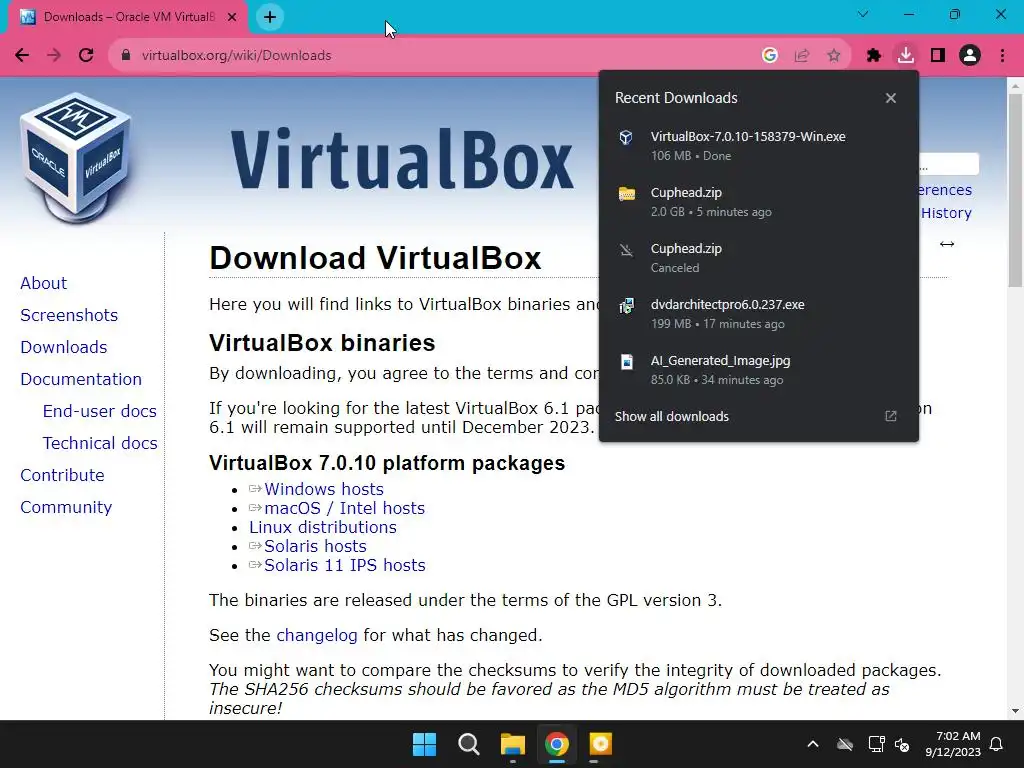The image size is (1024, 768).
Task: Open the Screenshots sidebar link
Action: [69, 315]
